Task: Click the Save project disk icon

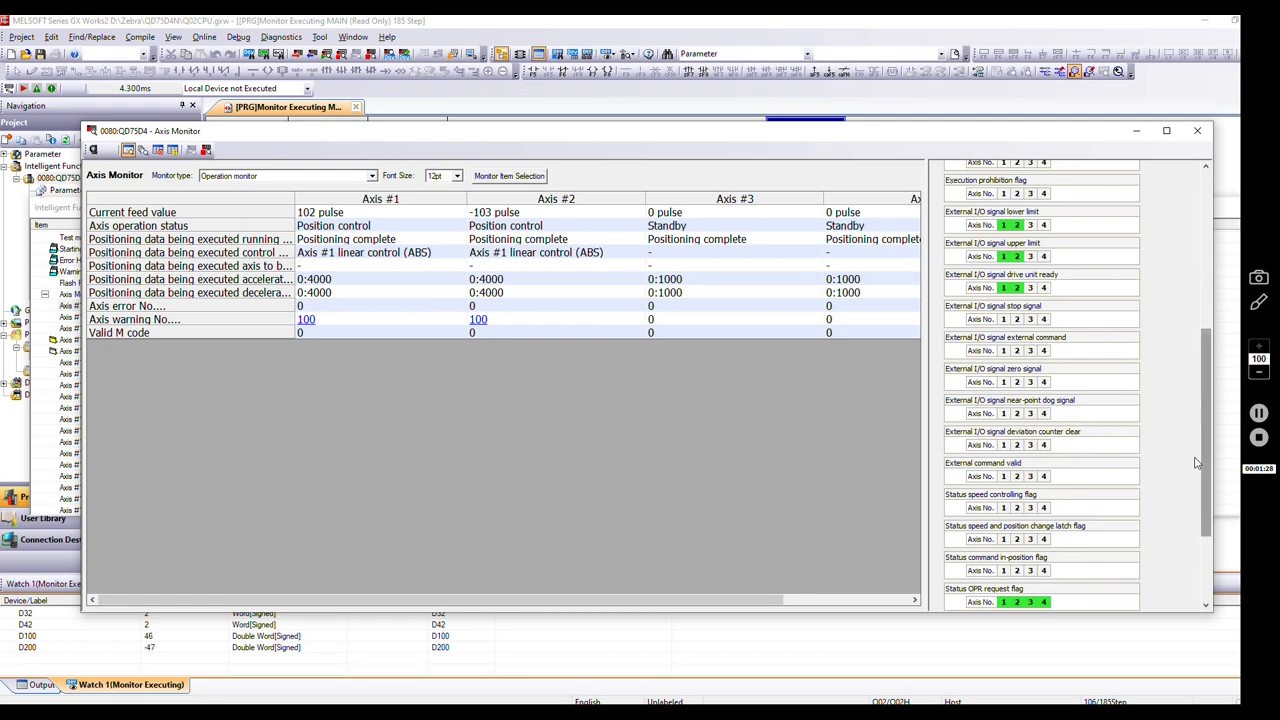Action: coord(40,54)
